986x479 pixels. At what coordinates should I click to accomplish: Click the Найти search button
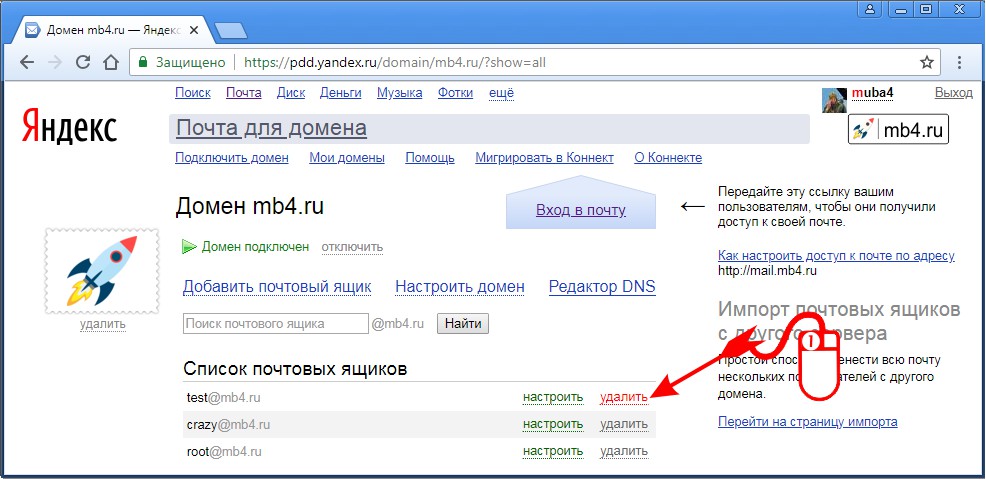point(463,324)
